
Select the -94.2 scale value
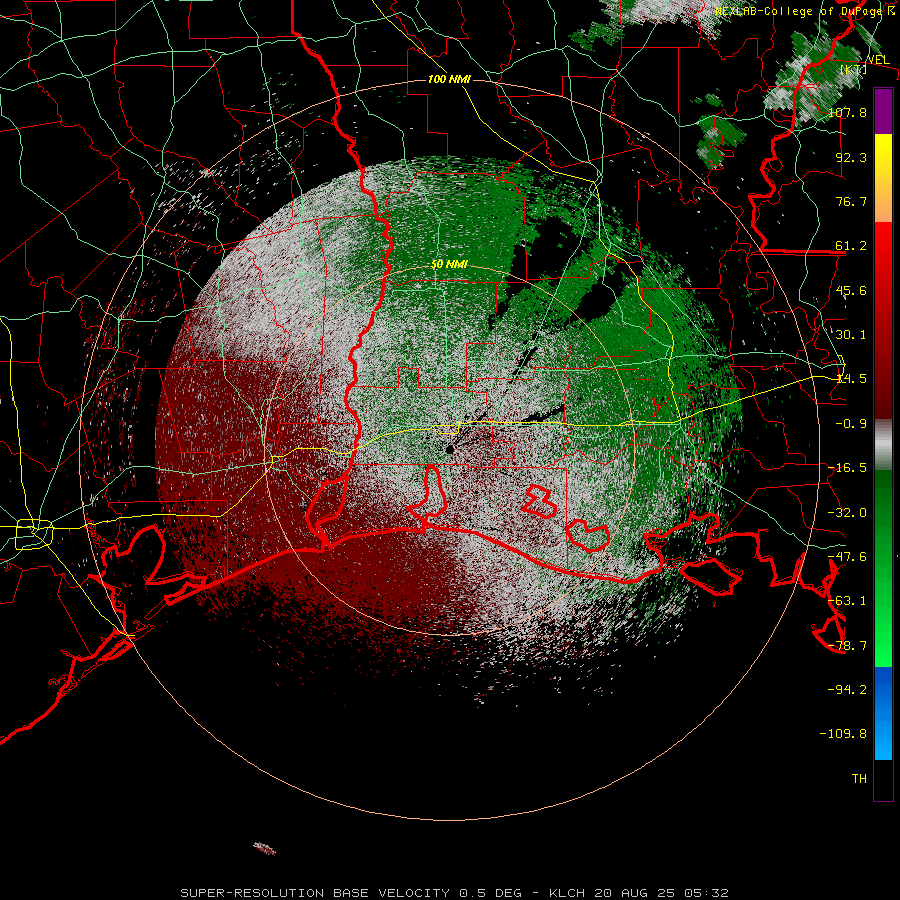tap(847, 690)
